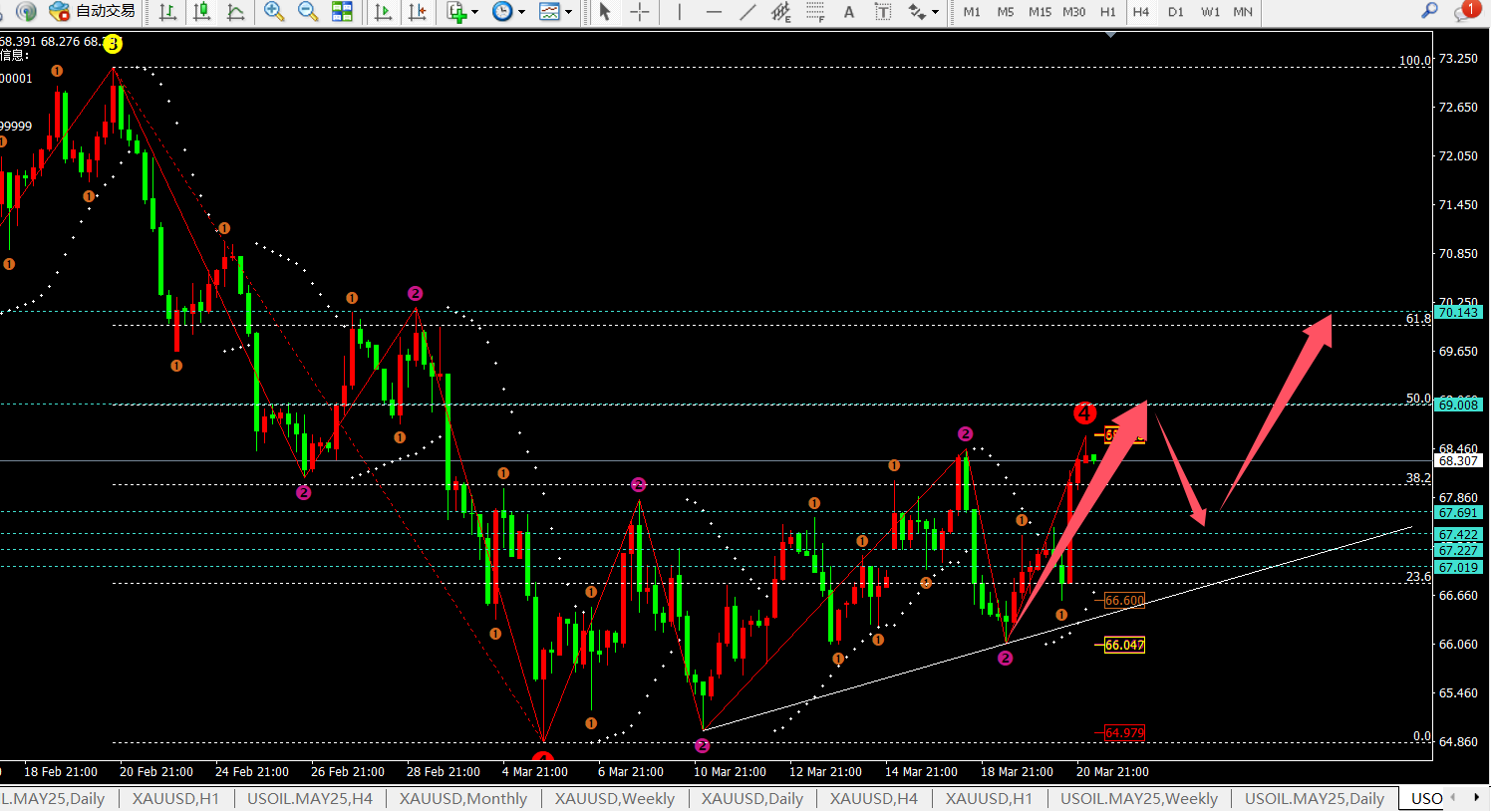Switch chart to candlestick display

click(x=202, y=12)
